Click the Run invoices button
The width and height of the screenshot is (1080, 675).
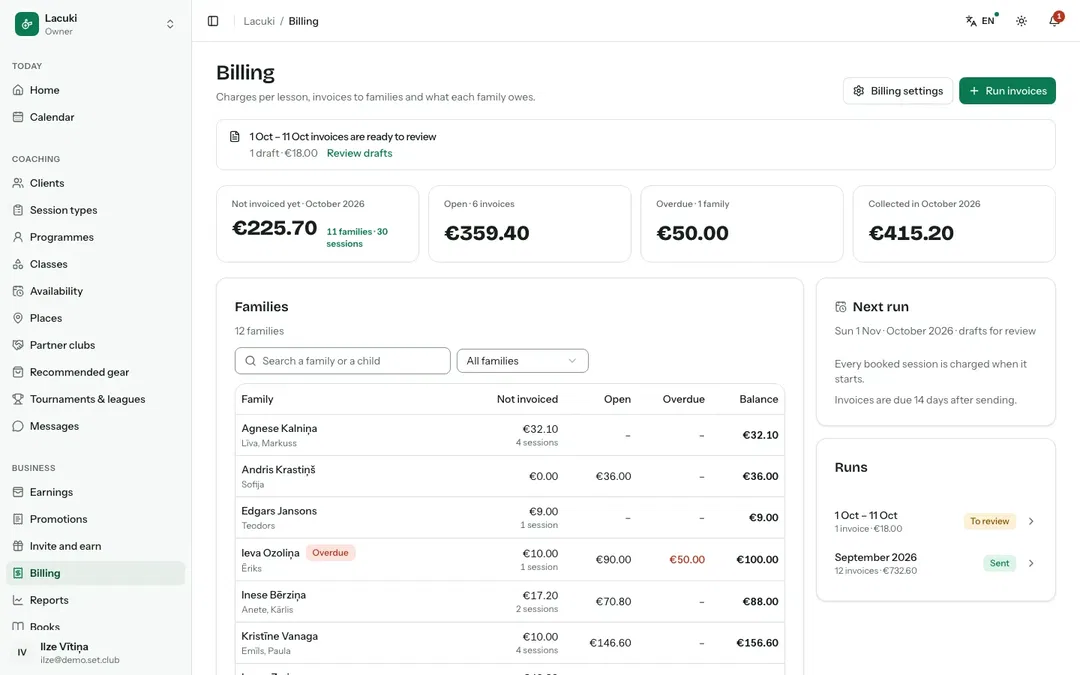1007,91
